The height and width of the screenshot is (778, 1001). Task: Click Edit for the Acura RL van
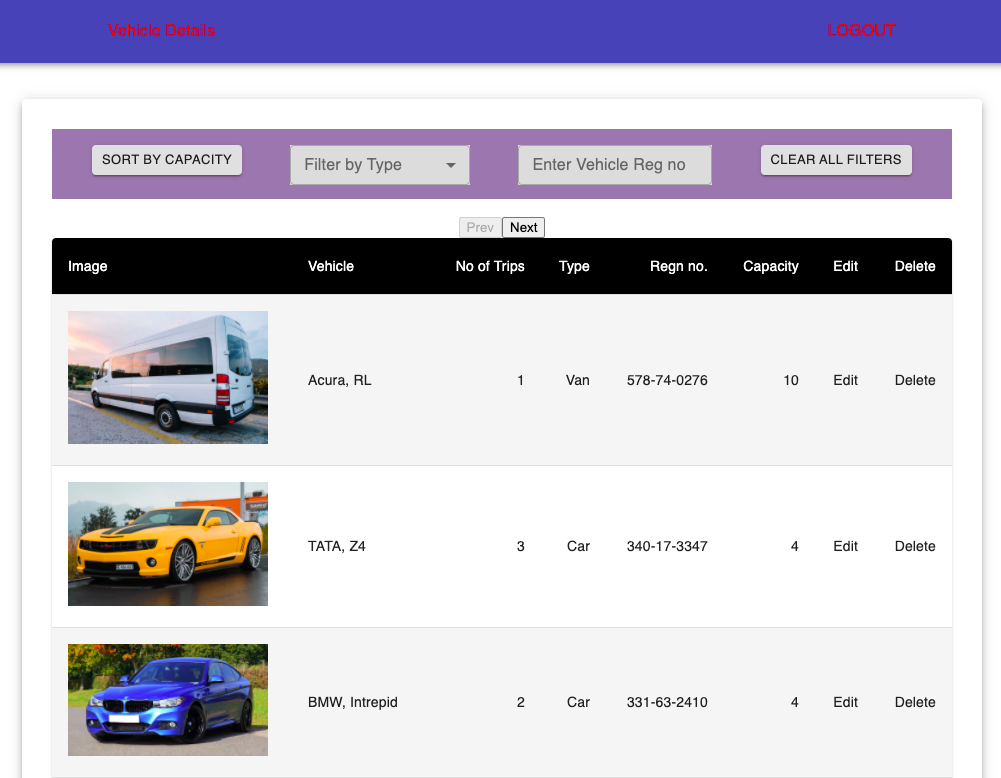point(845,380)
